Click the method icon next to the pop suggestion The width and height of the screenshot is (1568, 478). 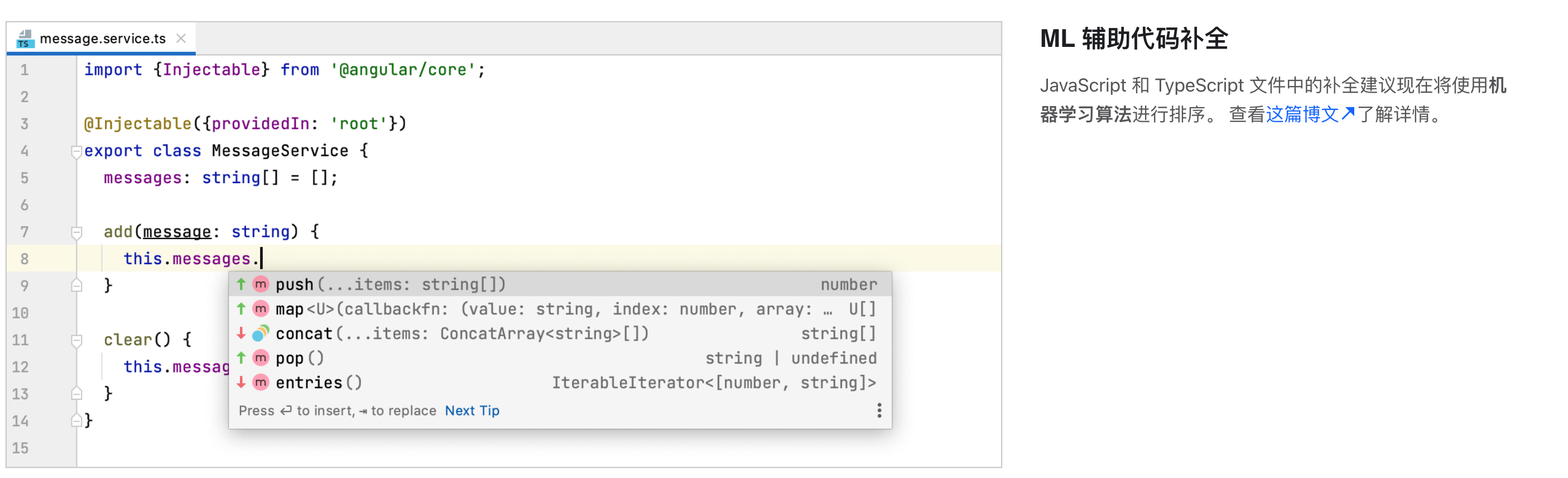[x=260, y=358]
